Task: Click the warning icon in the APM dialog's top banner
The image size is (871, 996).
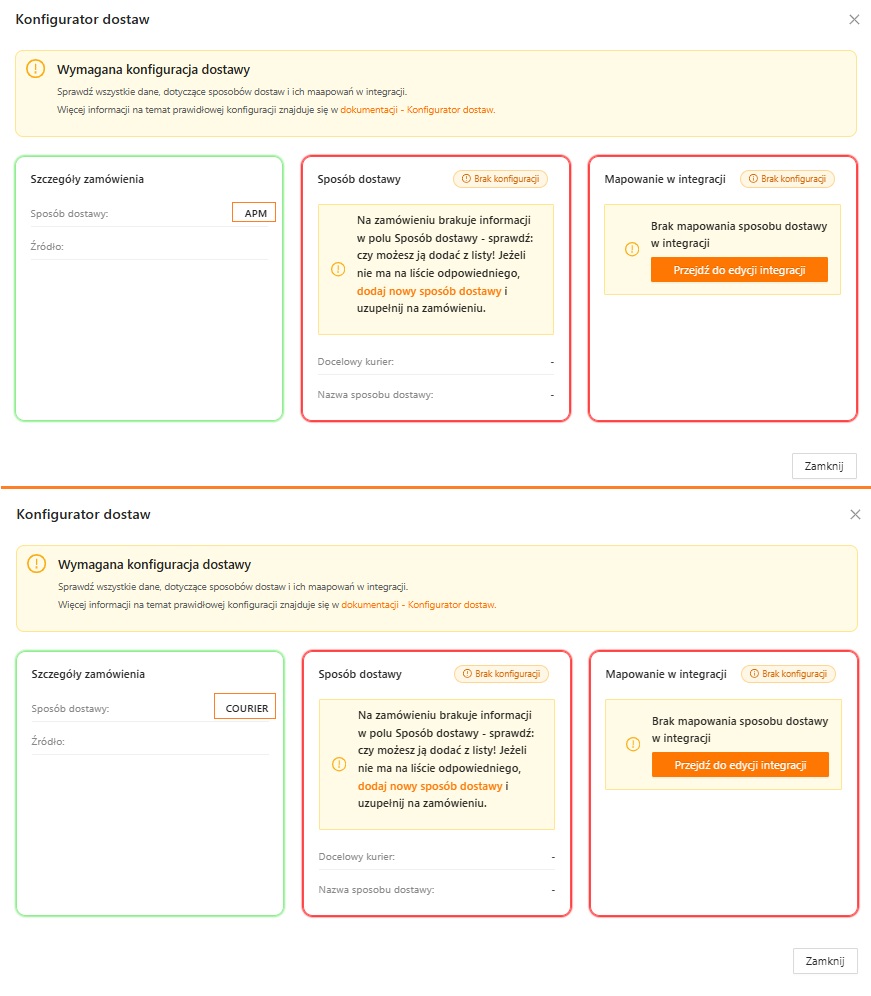Action: click(36, 69)
